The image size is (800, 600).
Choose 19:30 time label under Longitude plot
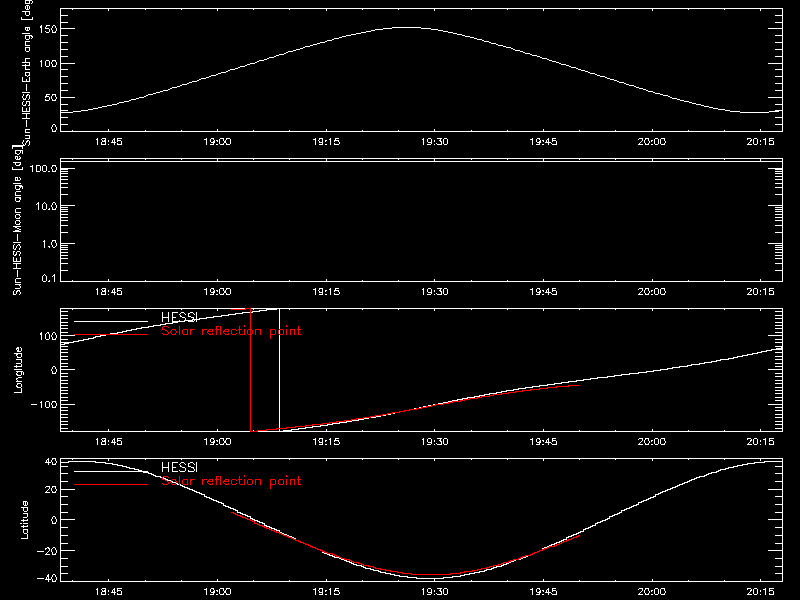435,442
